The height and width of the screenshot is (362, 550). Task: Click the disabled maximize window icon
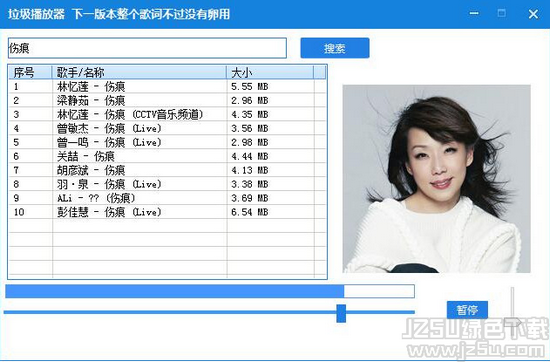tap(502, 13)
